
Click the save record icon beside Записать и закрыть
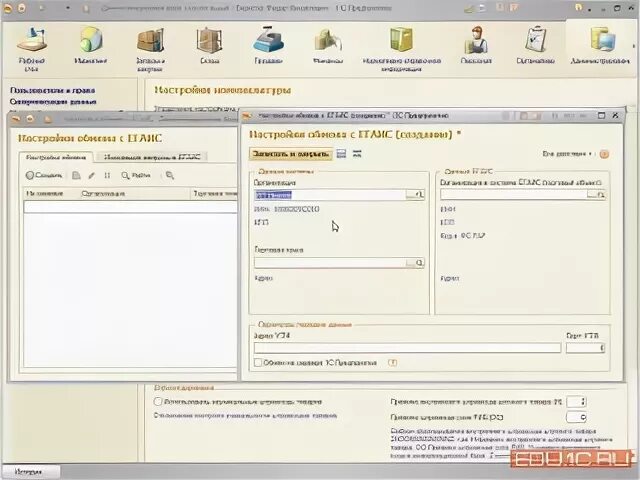tap(341, 154)
